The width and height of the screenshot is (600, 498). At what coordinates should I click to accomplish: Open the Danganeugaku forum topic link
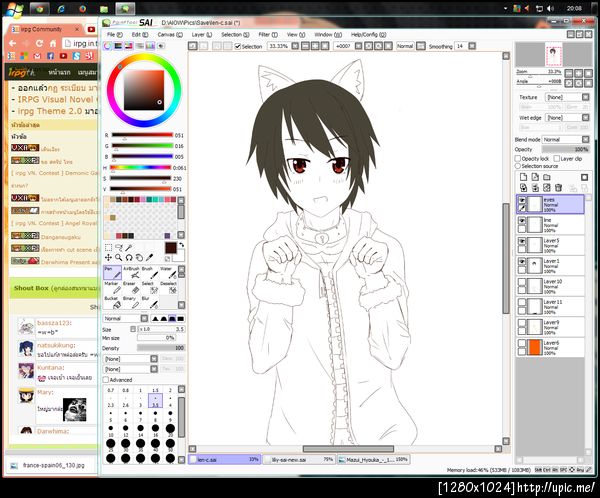point(60,237)
